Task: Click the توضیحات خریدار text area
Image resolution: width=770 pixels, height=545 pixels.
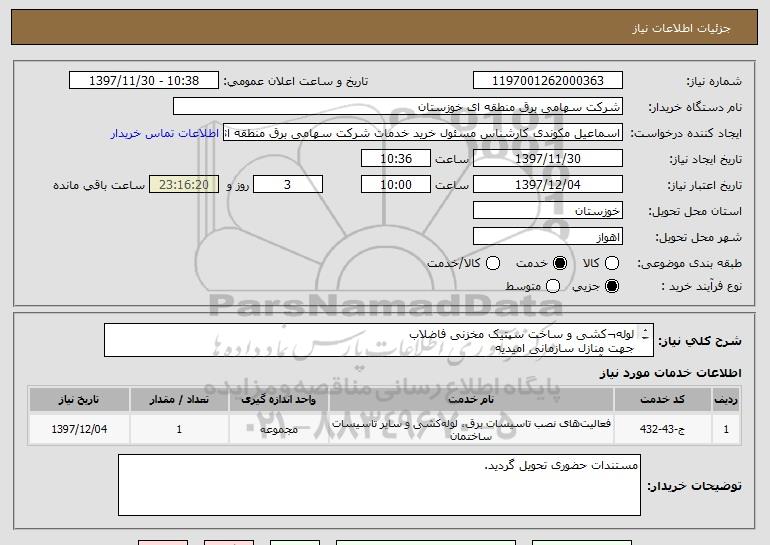Action: pos(378,485)
